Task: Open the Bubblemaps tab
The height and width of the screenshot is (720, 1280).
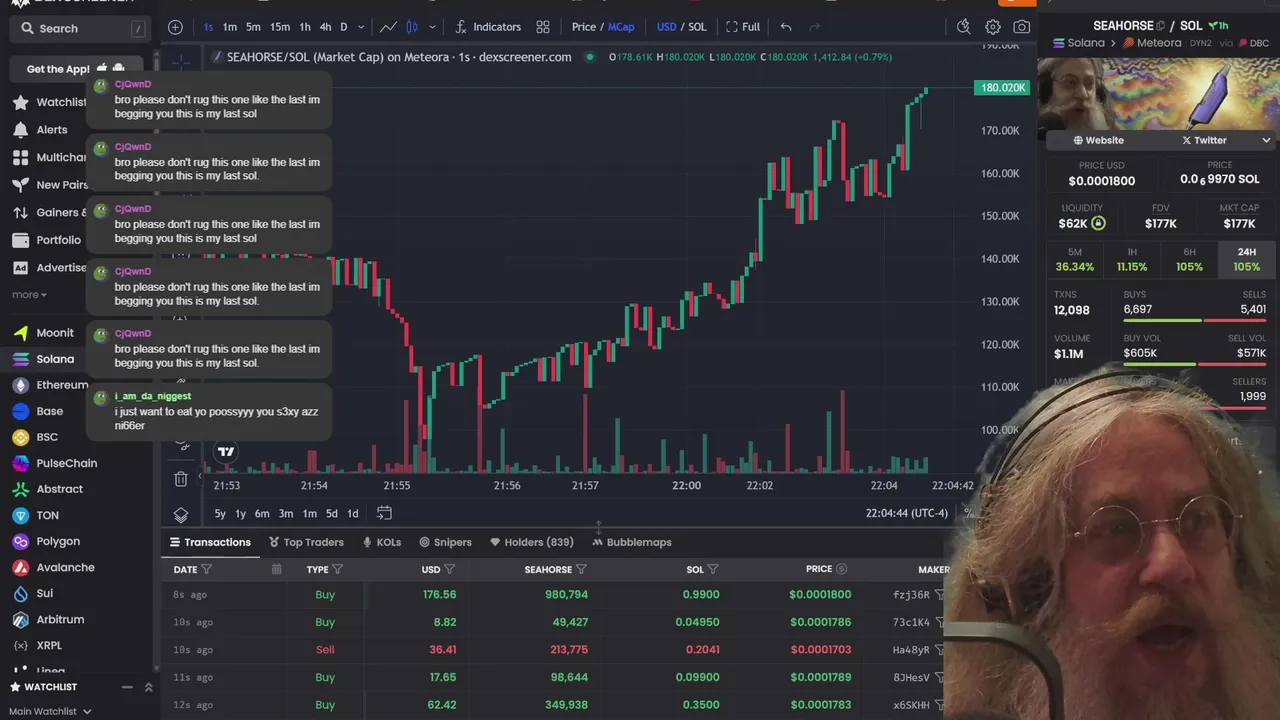Action: click(632, 542)
